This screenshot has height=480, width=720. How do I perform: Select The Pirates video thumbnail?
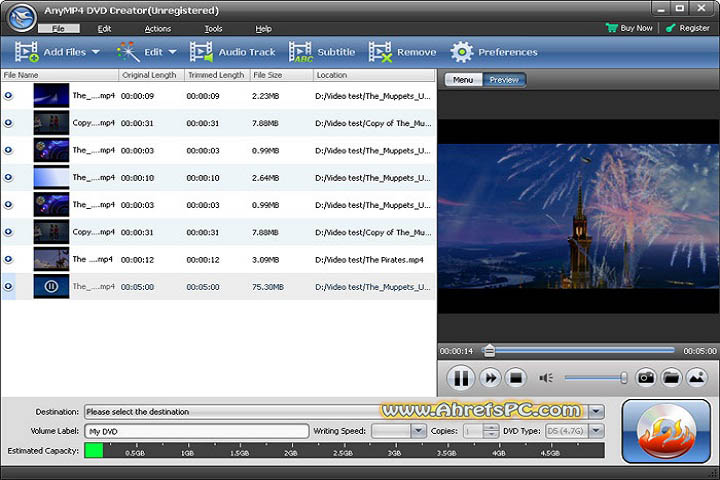51,259
